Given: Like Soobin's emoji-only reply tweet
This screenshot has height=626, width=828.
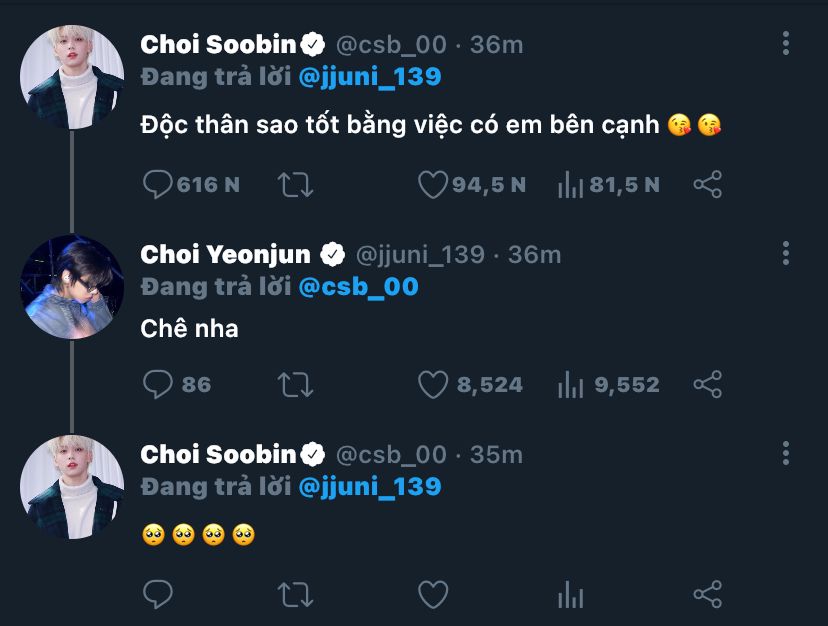Looking at the screenshot, I should point(432,595).
